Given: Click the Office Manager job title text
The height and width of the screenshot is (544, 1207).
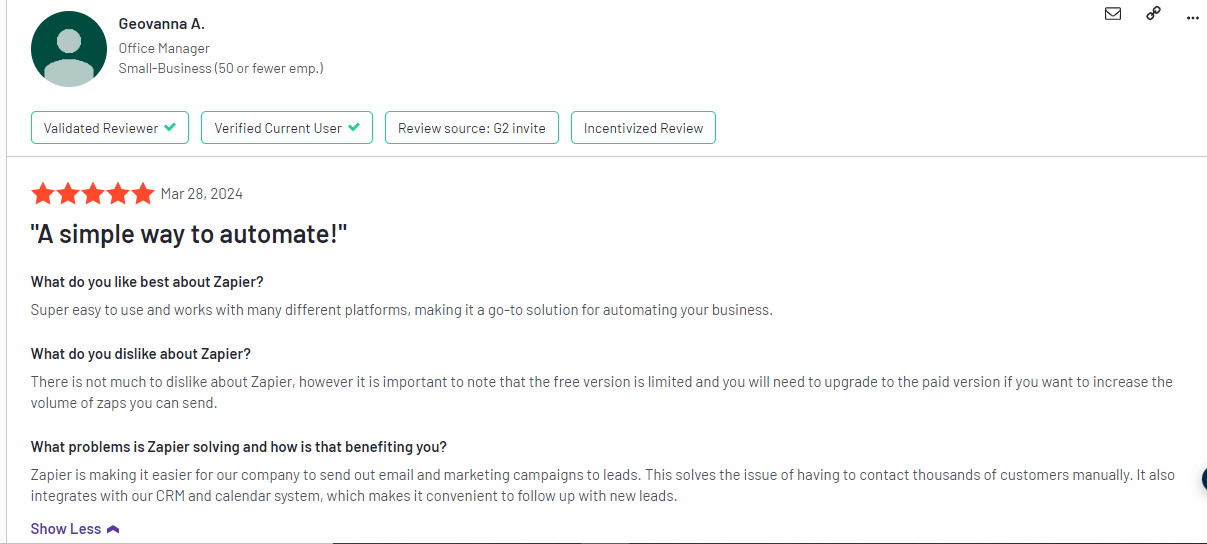Looking at the screenshot, I should [164, 48].
